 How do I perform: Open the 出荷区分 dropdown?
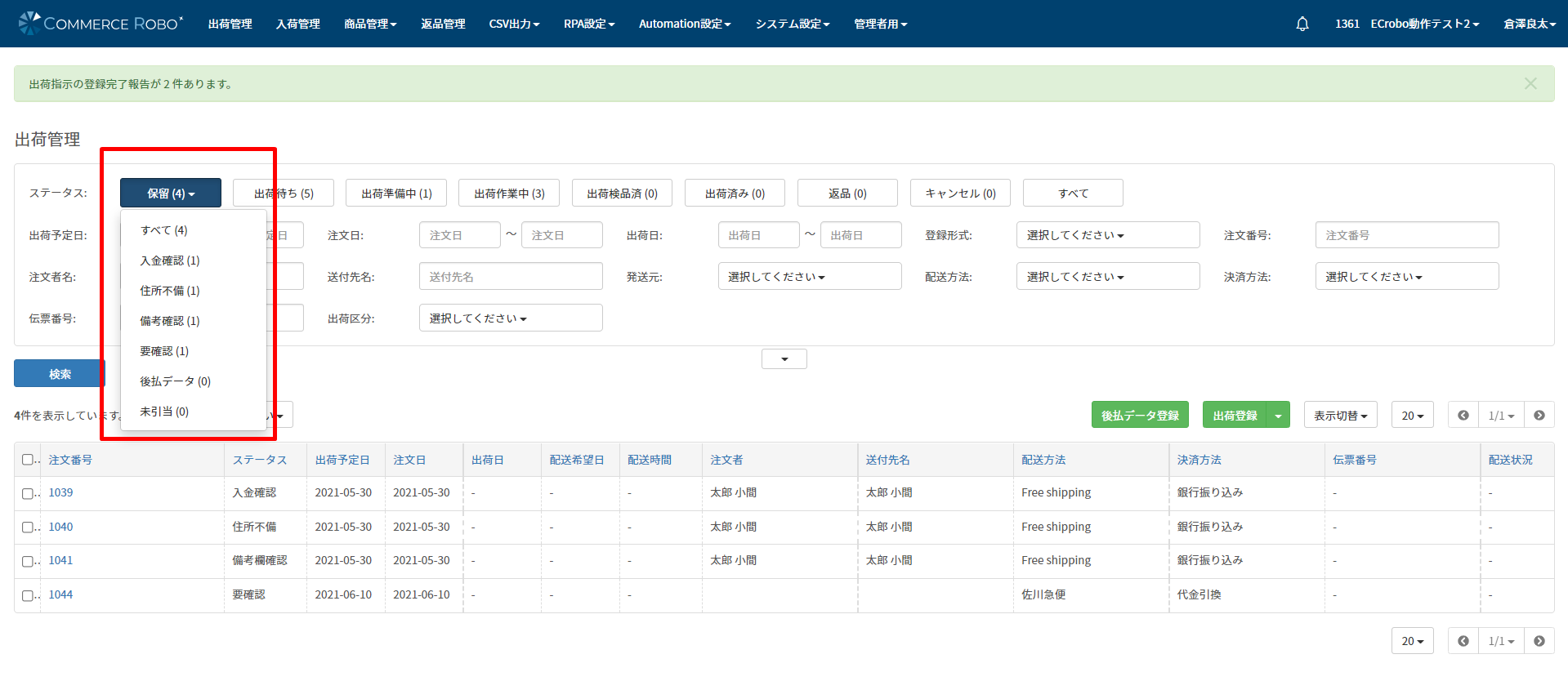pos(511,318)
